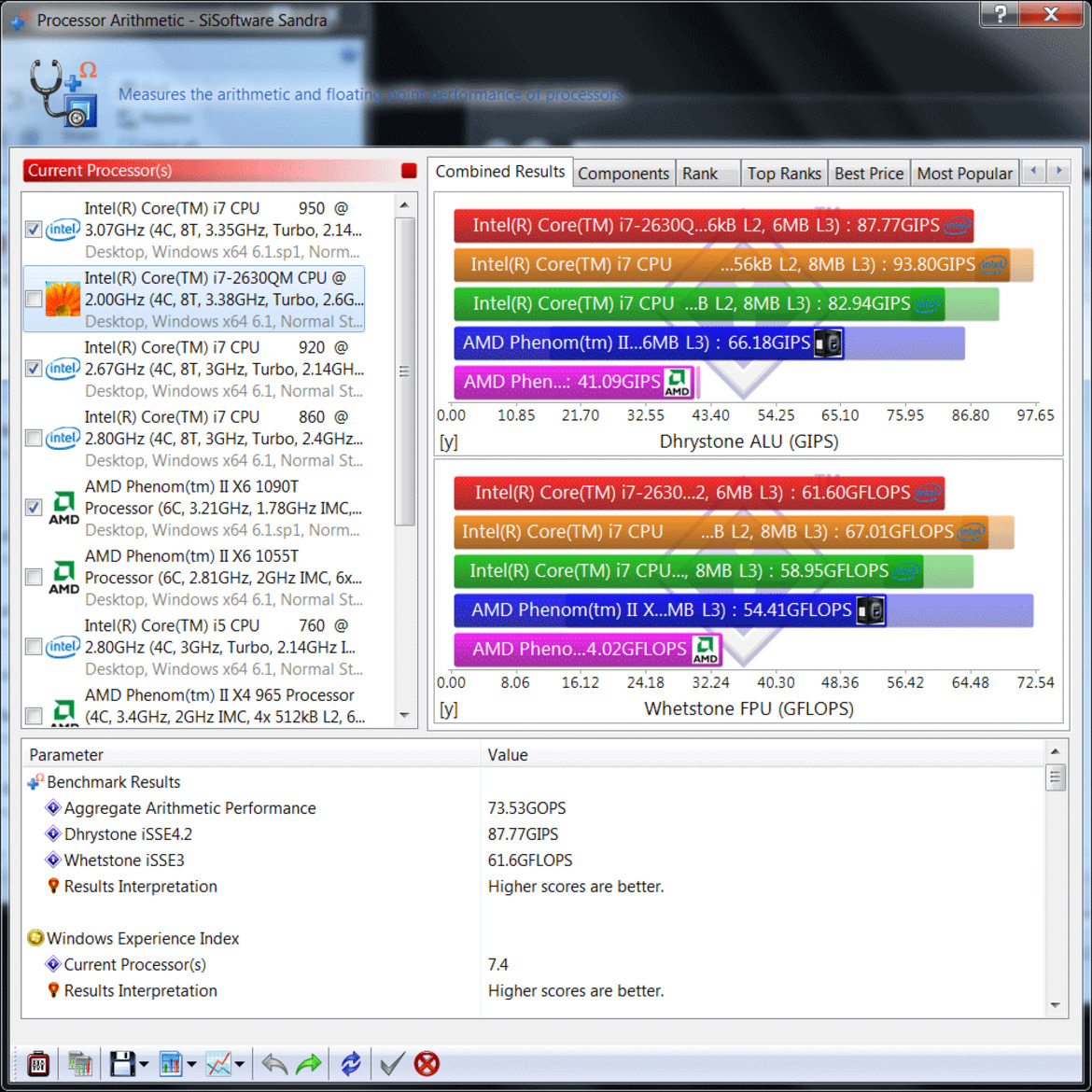This screenshot has height=1092, width=1092.
Task: Click the application icon in the title bar
Action: pos(21,19)
